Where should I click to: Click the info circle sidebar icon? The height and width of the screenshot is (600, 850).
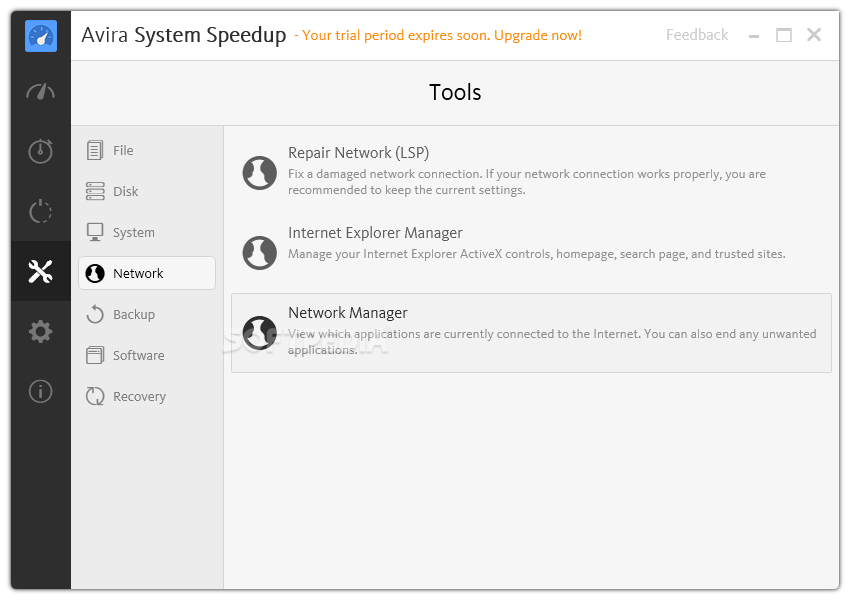(x=41, y=391)
